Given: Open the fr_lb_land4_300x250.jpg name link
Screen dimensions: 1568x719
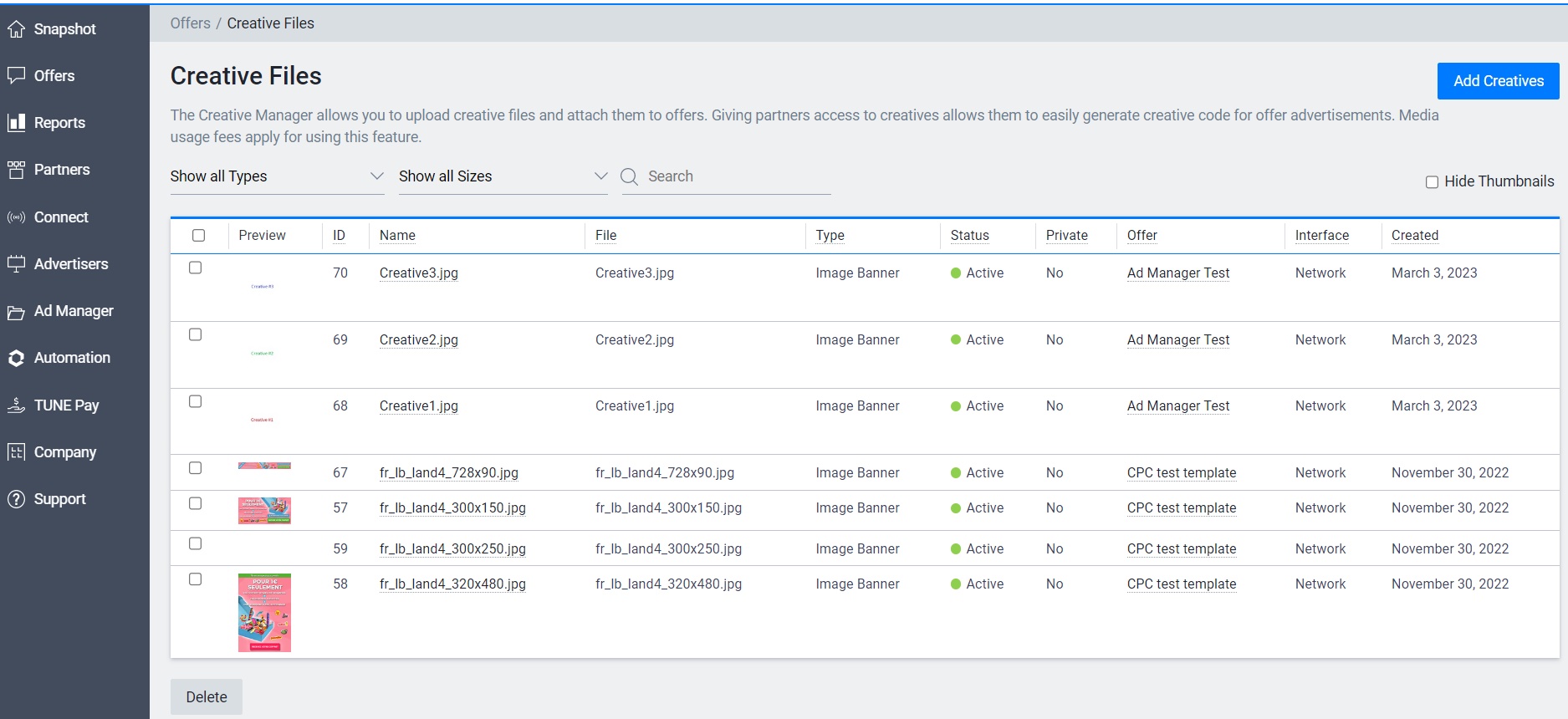Looking at the screenshot, I should [452, 548].
